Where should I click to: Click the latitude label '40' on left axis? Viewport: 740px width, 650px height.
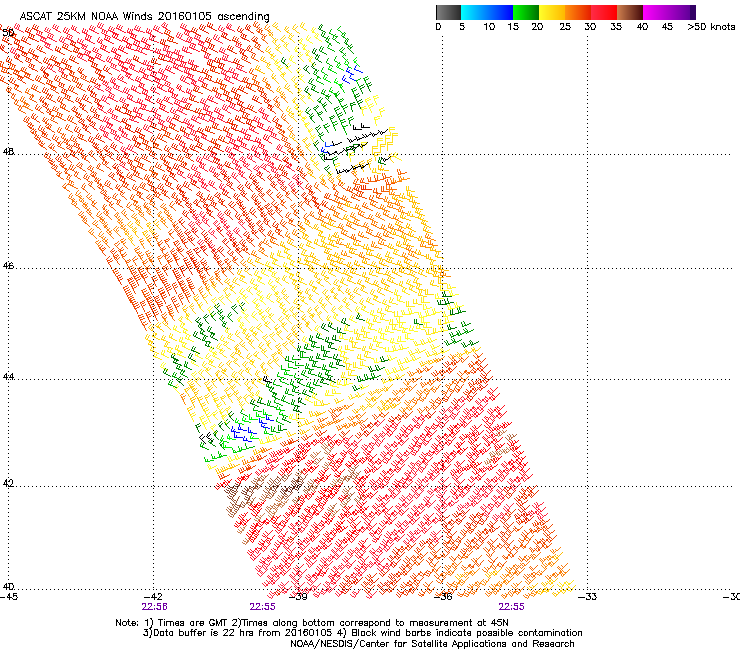pyautogui.click(x=8, y=587)
